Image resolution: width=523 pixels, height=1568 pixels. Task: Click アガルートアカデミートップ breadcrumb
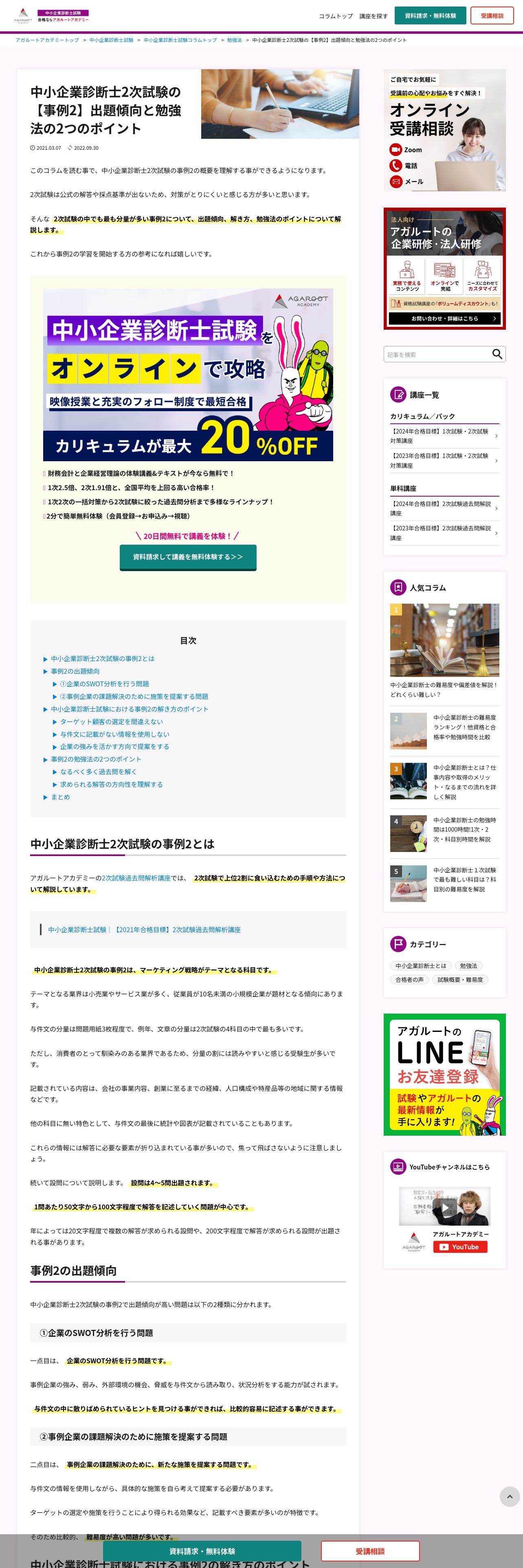pyautogui.click(x=47, y=40)
